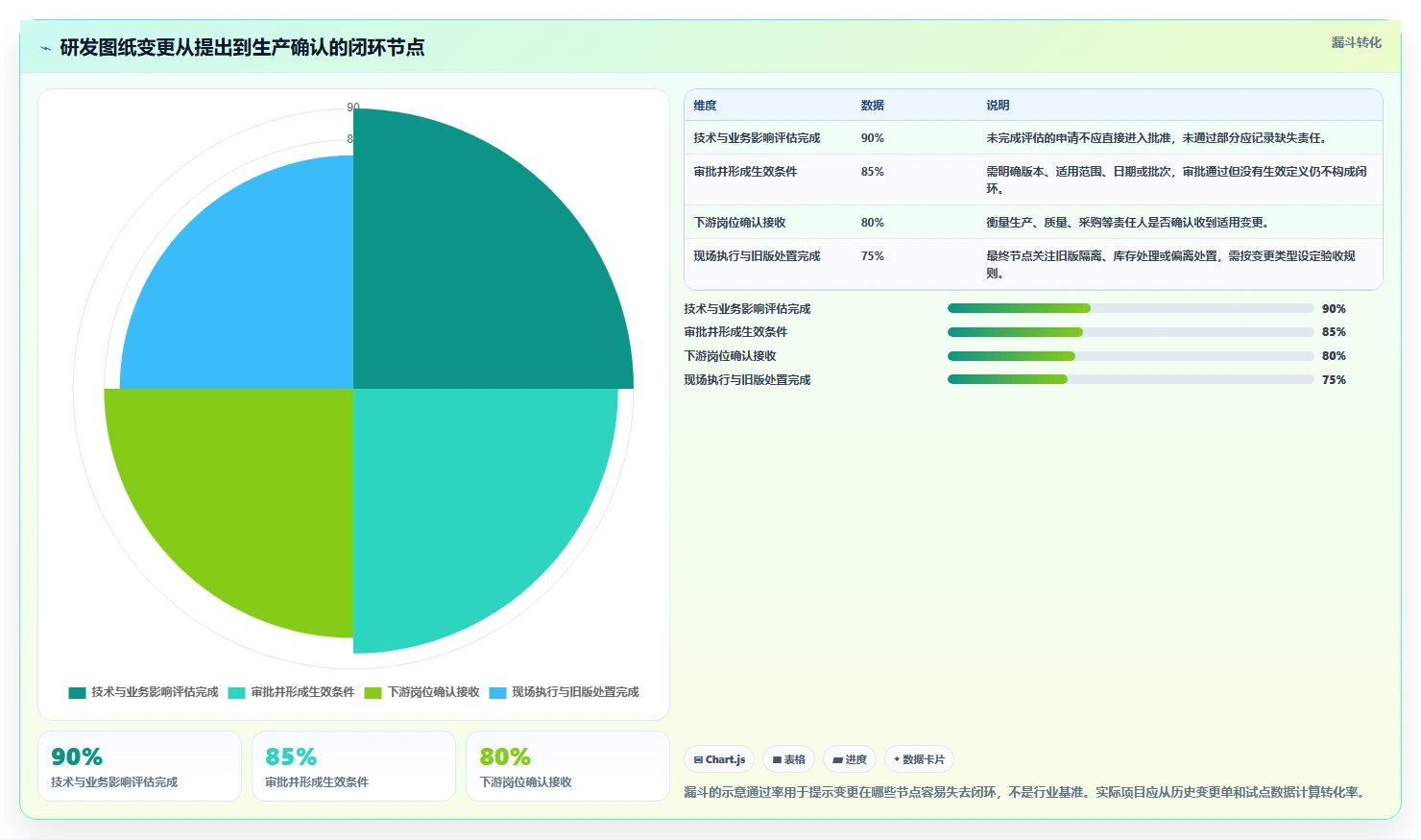
Task: Click the 维度 column header
Action: pos(705,106)
